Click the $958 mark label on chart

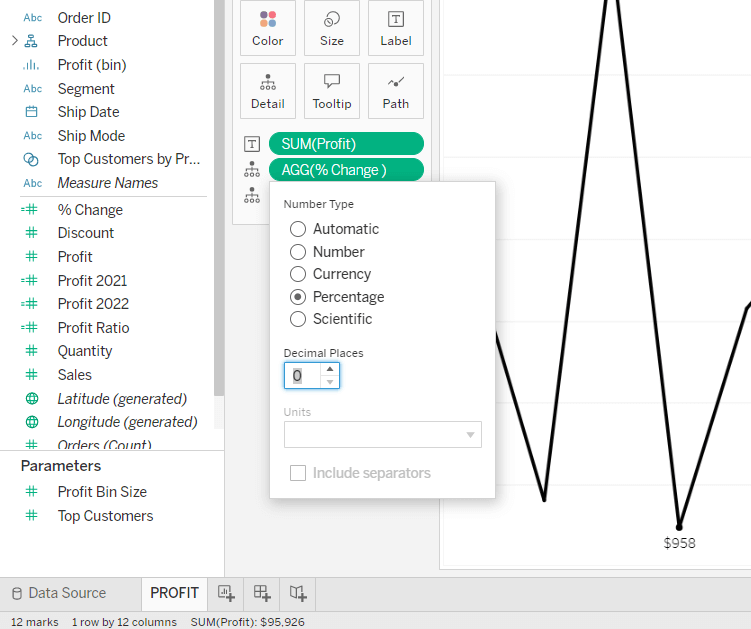coord(679,543)
